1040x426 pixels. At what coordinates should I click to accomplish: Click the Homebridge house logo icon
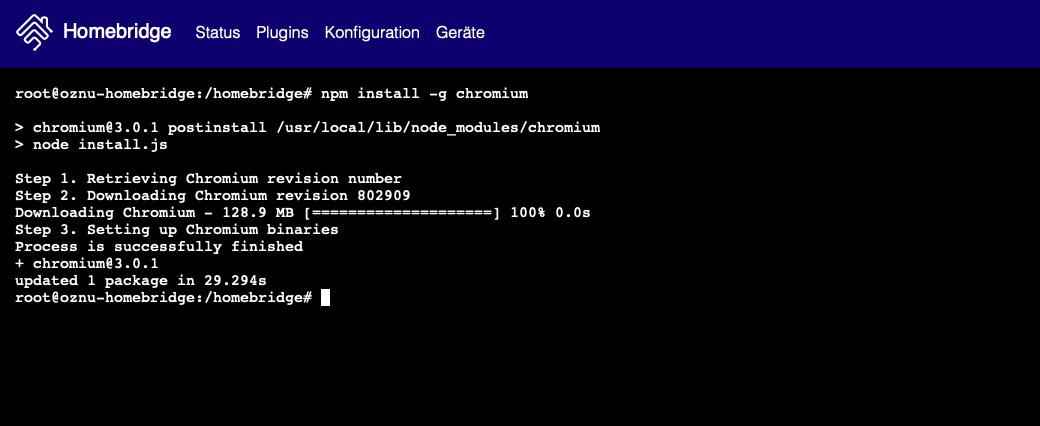[x=34, y=32]
